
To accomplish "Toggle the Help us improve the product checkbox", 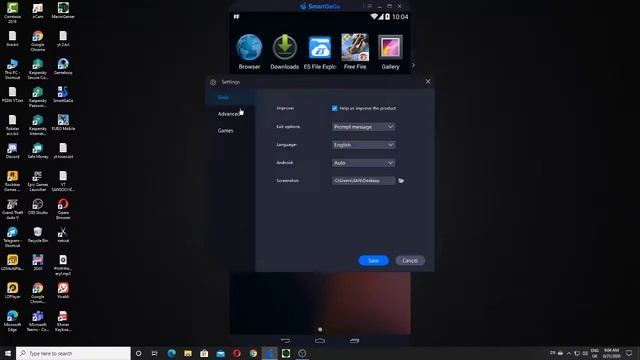I will tap(335, 108).
